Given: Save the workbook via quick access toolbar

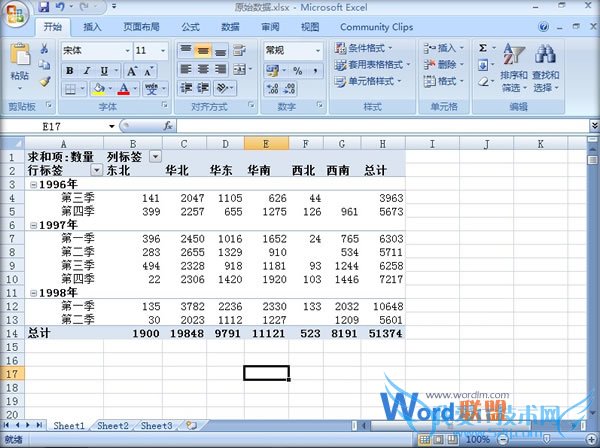Looking at the screenshot, I should 44,7.
